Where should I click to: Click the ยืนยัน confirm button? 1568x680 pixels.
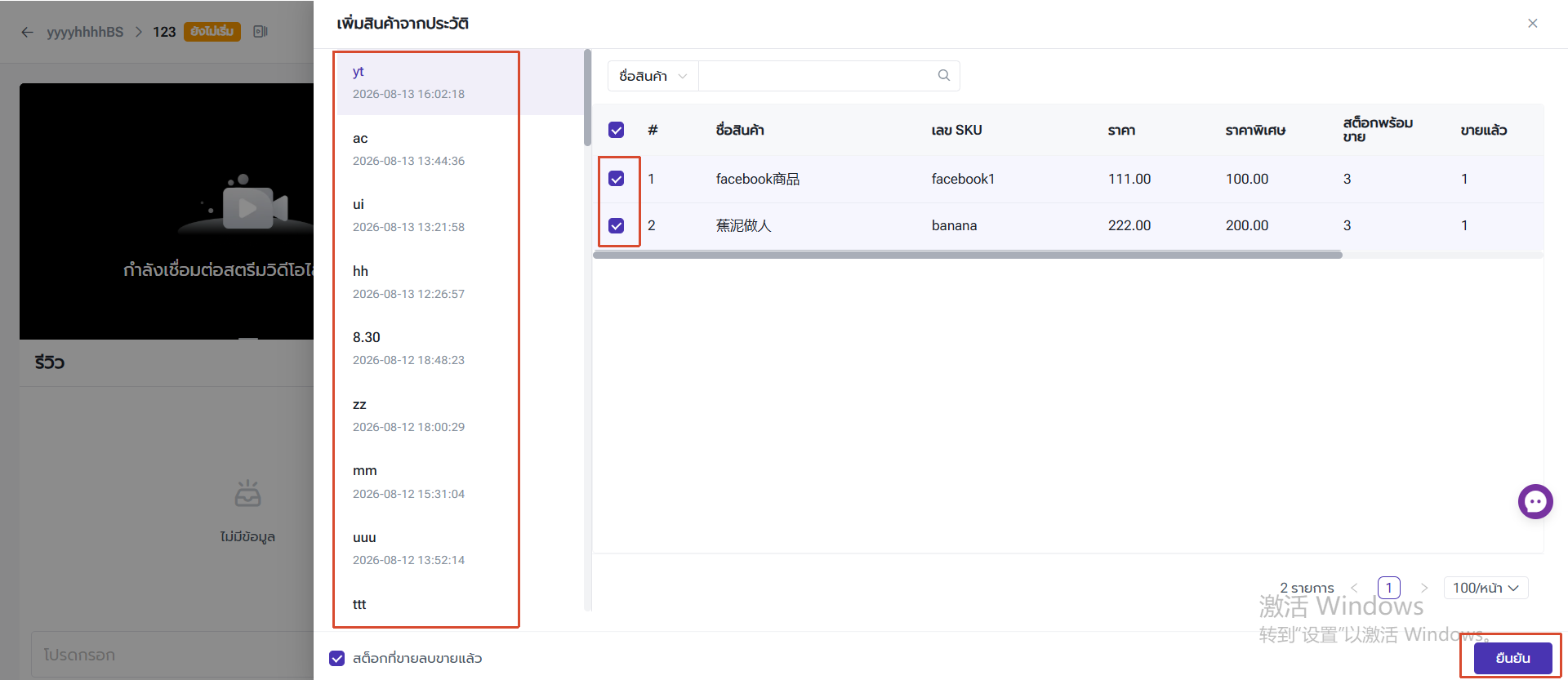coord(1512,658)
